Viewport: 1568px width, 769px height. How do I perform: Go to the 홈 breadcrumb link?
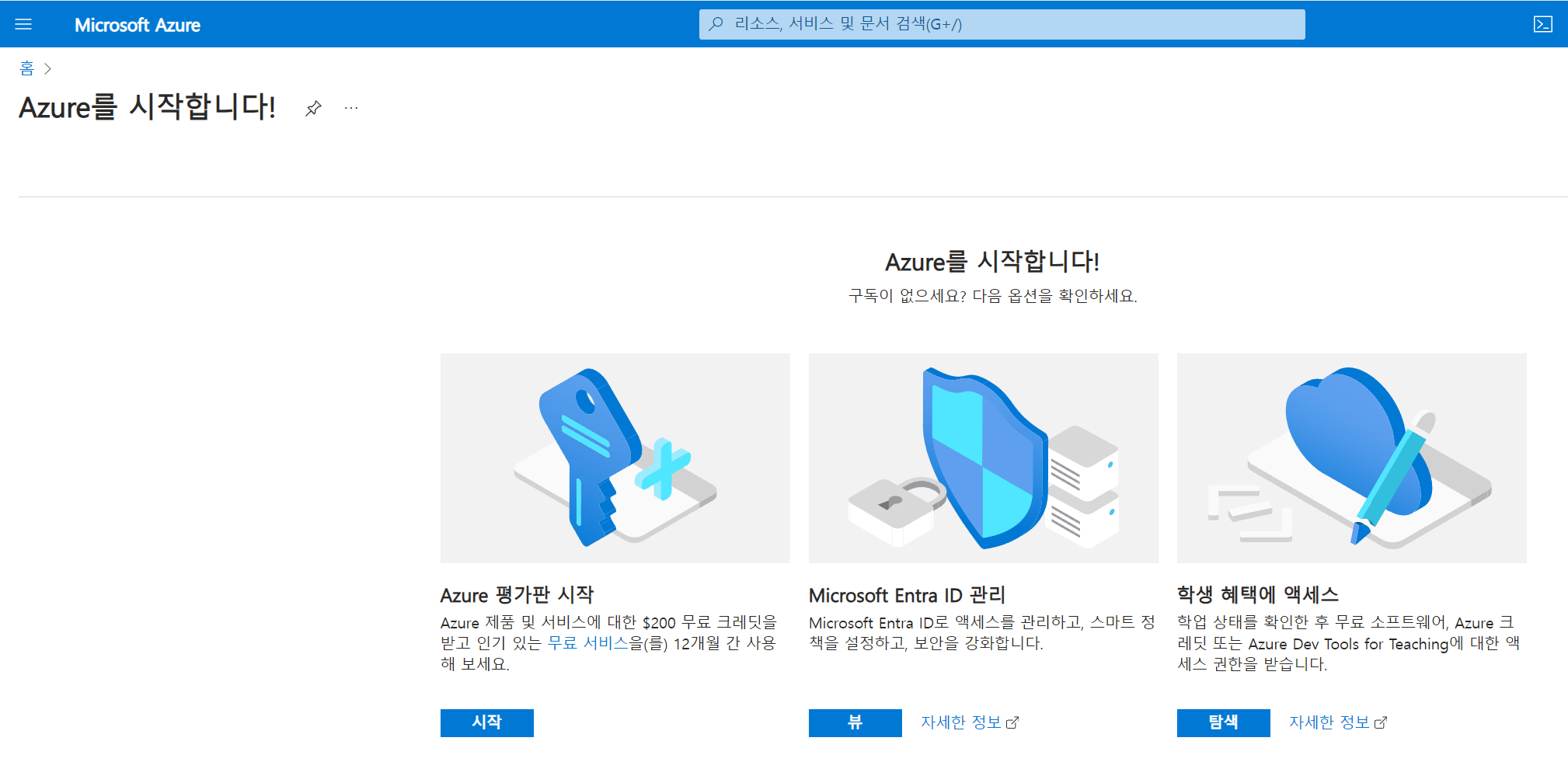coord(27,68)
